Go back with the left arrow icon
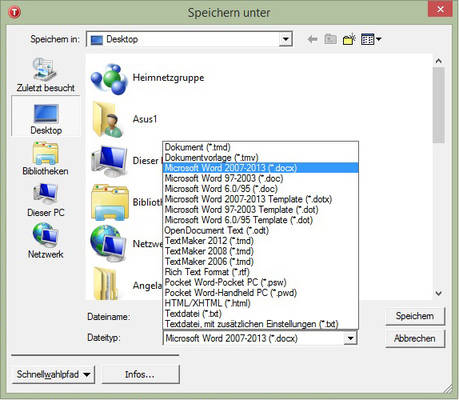 (x=312, y=40)
